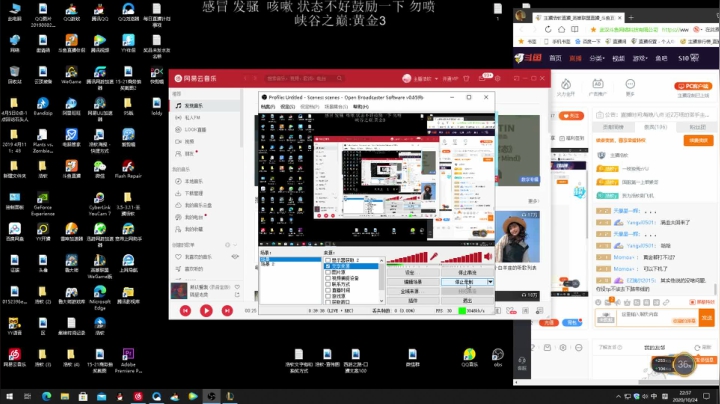Add new playlist with plus icon

pyautogui.click(x=227, y=245)
